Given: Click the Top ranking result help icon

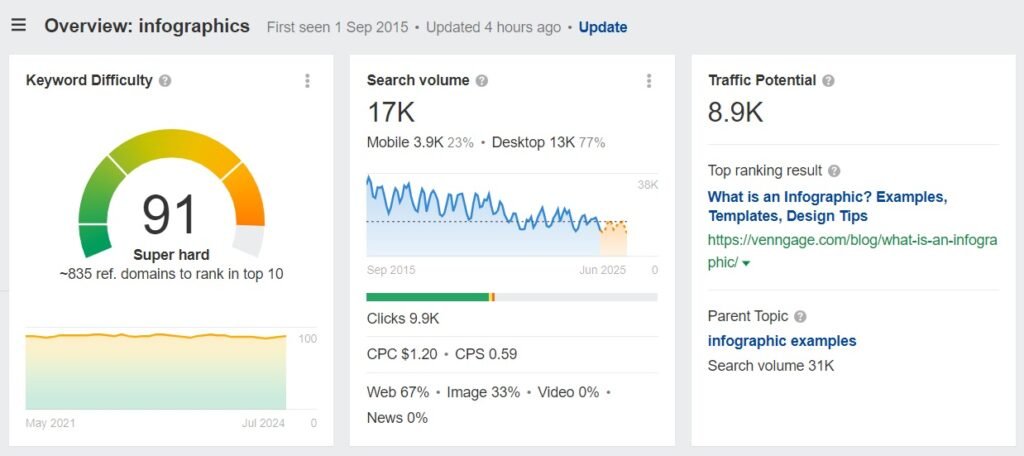Looking at the screenshot, I should [834, 171].
